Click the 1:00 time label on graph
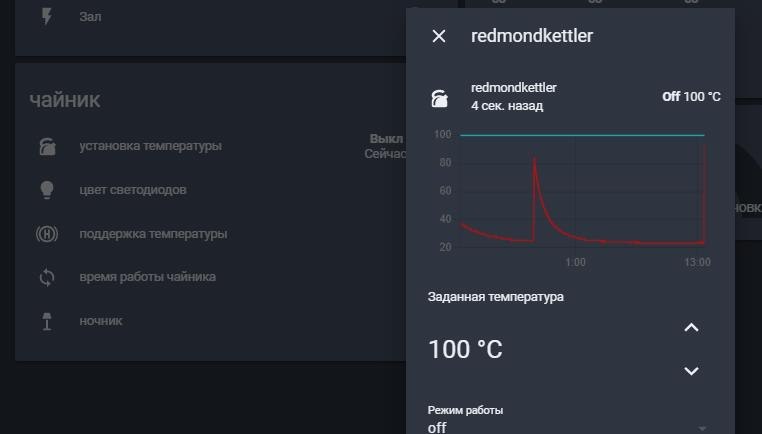Screen dimensions: 762x434 575,262
